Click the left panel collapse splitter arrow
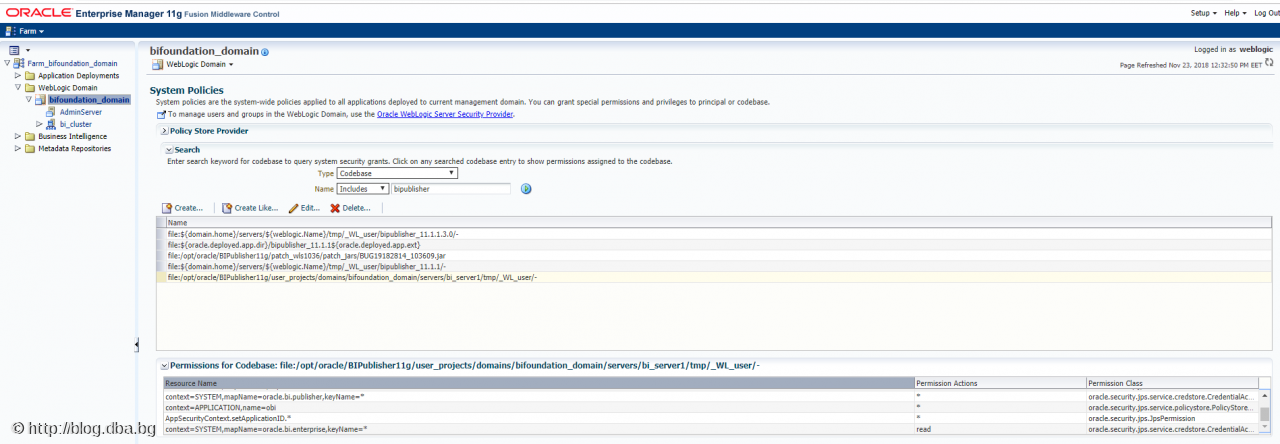The width and height of the screenshot is (1280, 444). point(136,345)
